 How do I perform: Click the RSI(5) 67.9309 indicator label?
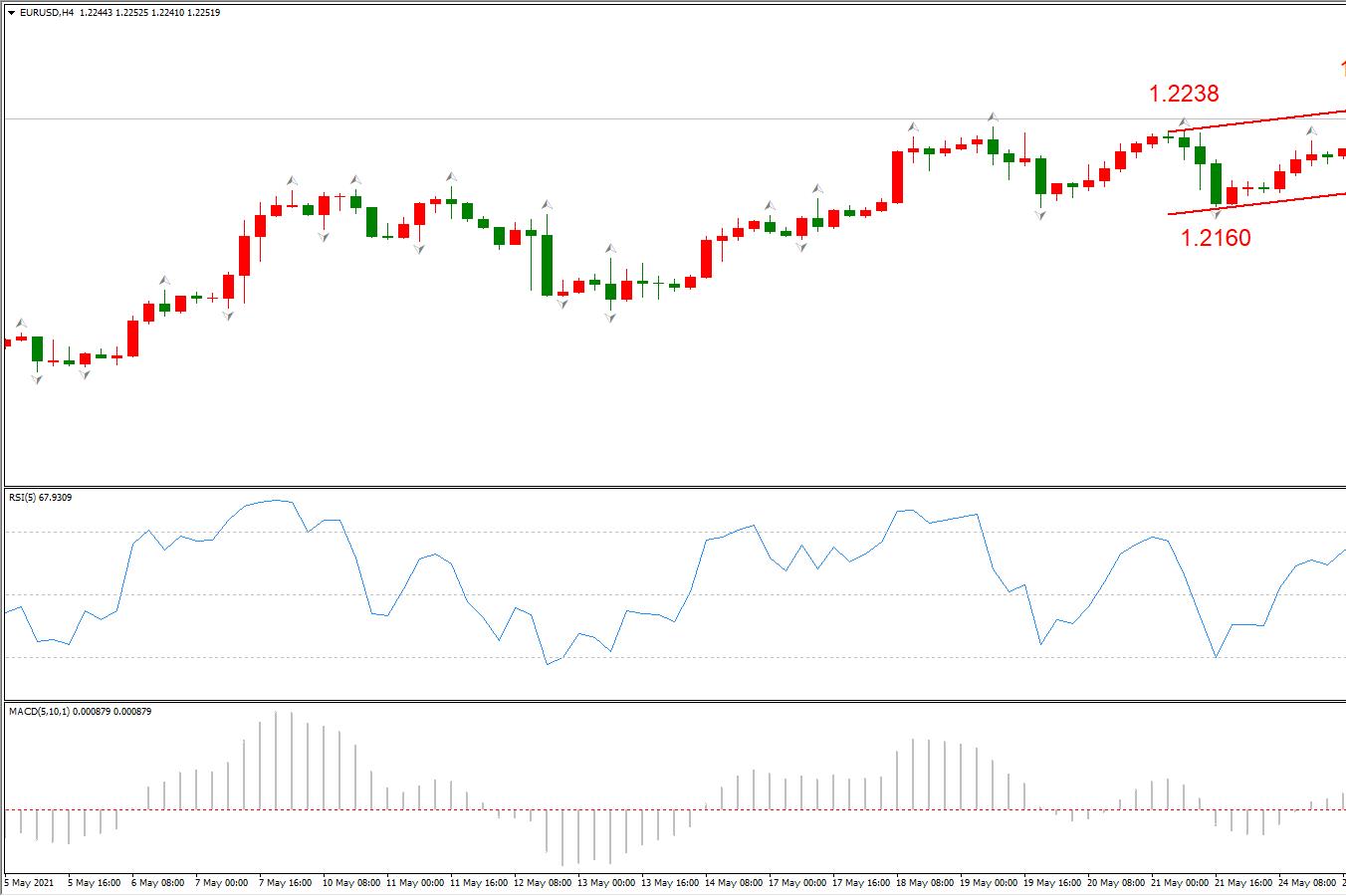coord(40,497)
